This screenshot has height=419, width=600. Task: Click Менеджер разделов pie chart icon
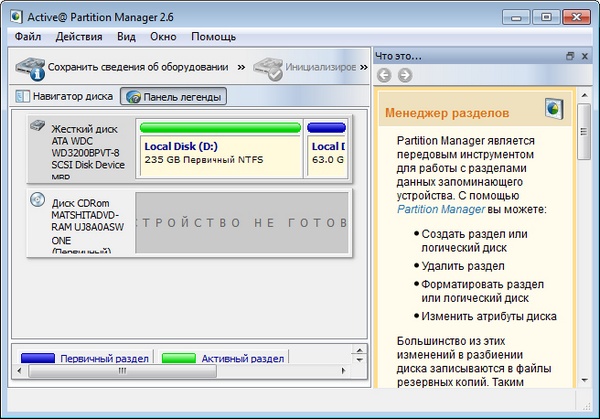tap(554, 109)
